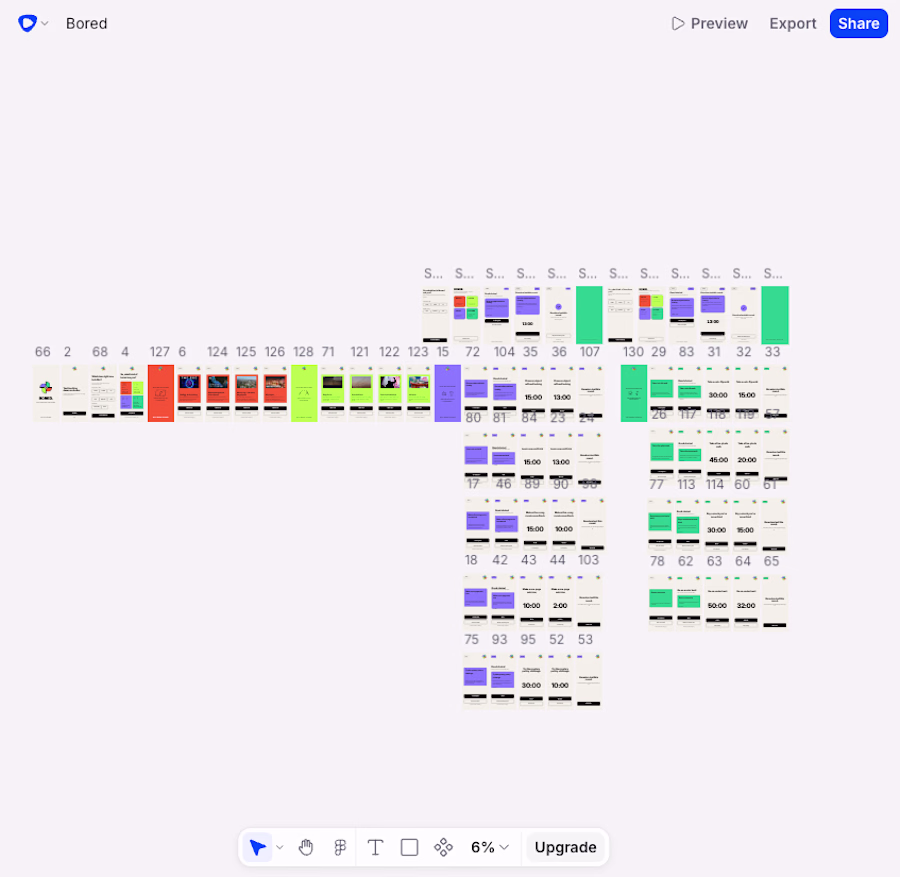The height and width of the screenshot is (877, 900).
Task: Select the frame label 62
Action: [x=686, y=561]
